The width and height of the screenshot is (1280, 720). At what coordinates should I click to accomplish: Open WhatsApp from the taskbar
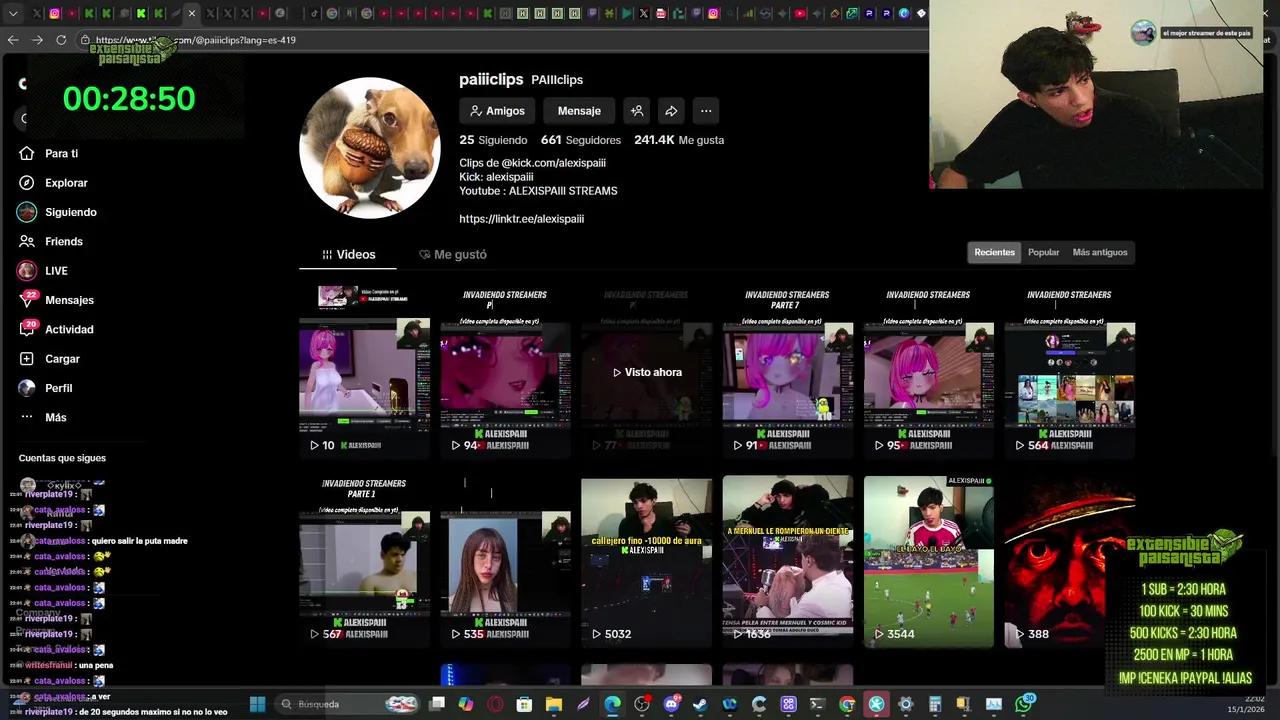pos(1023,704)
